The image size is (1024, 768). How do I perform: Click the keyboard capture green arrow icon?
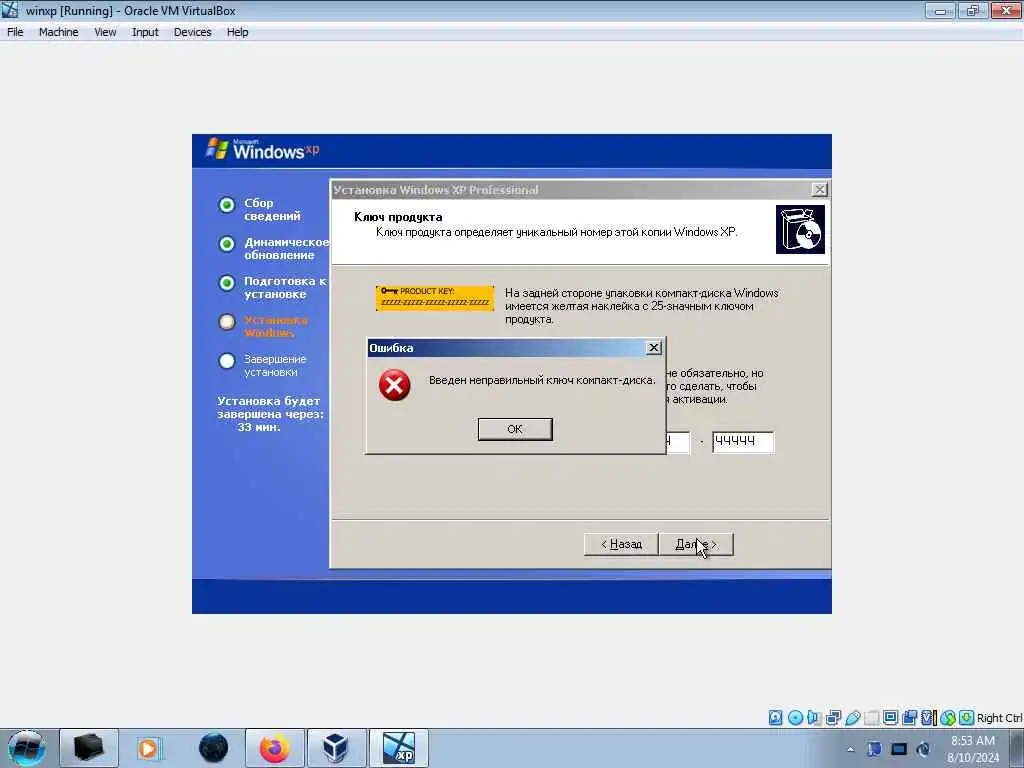click(x=967, y=718)
